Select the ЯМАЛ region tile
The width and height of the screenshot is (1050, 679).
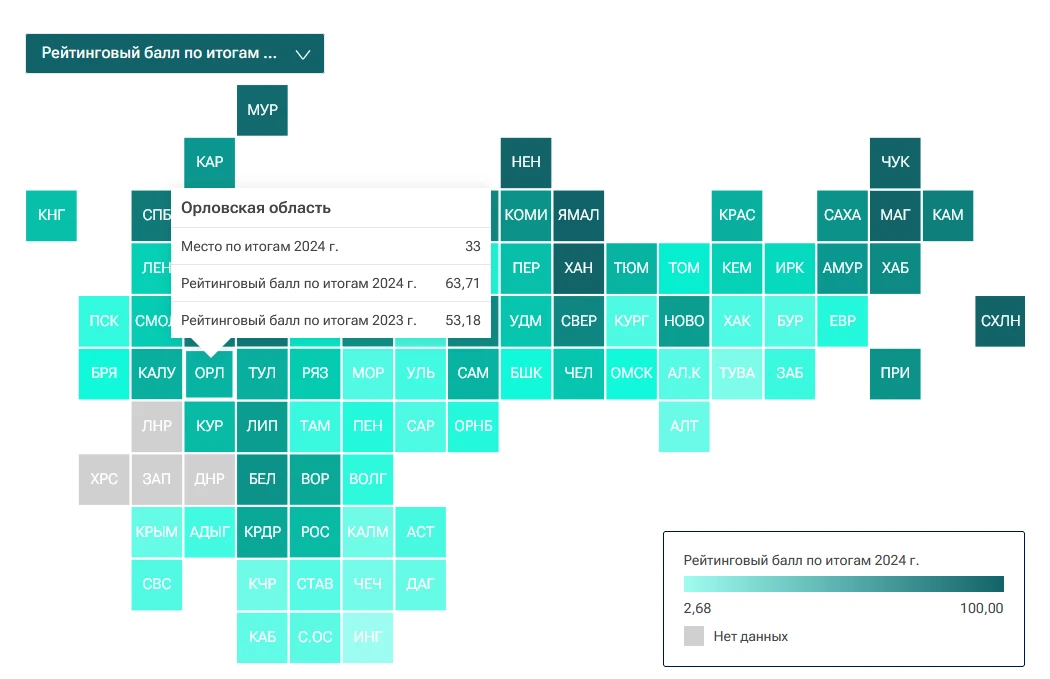578,215
